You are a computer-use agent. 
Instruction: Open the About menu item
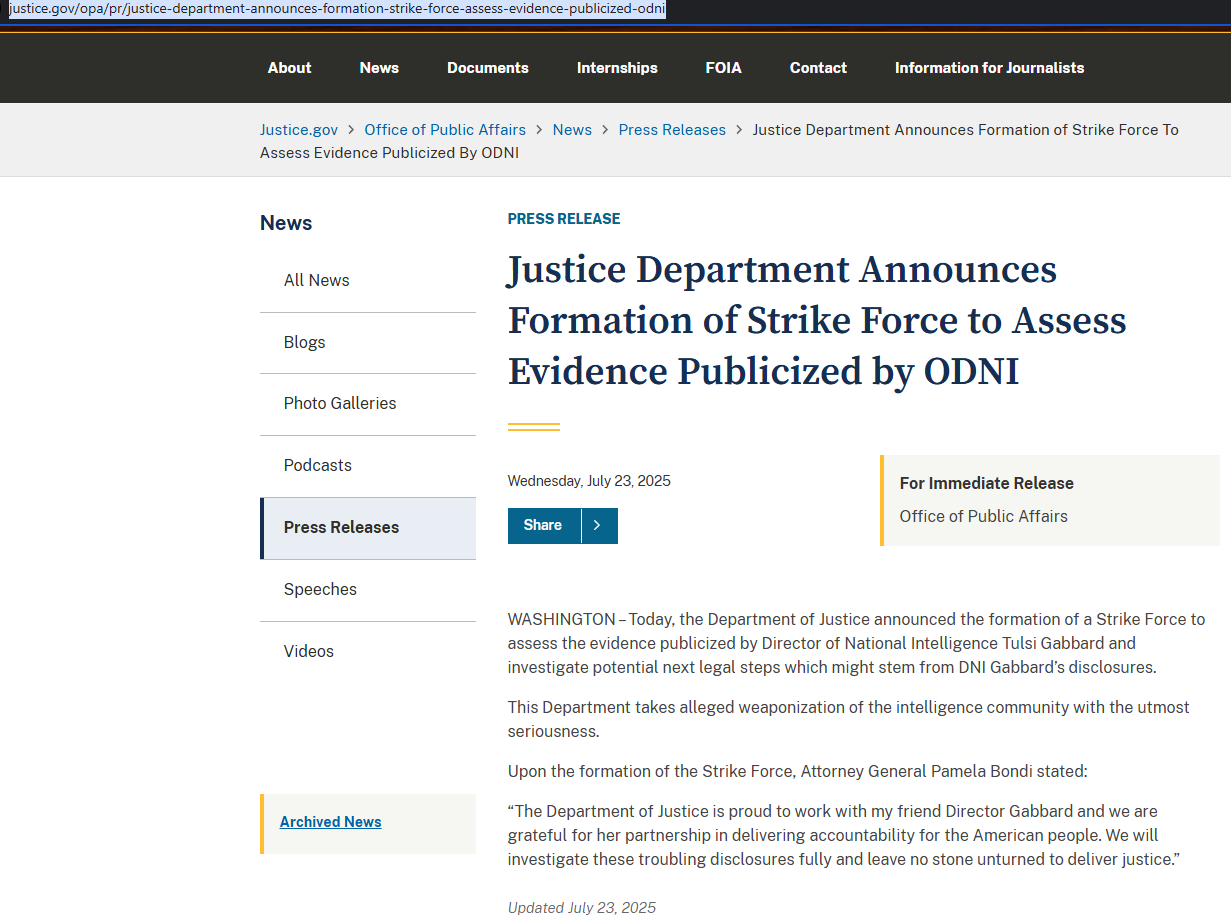289,68
